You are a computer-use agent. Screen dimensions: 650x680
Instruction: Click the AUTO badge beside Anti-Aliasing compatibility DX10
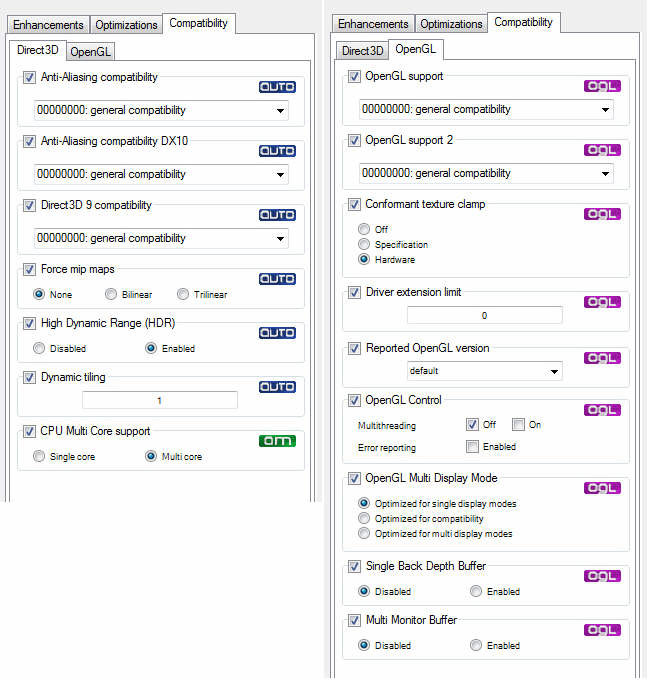pyautogui.click(x=277, y=151)
